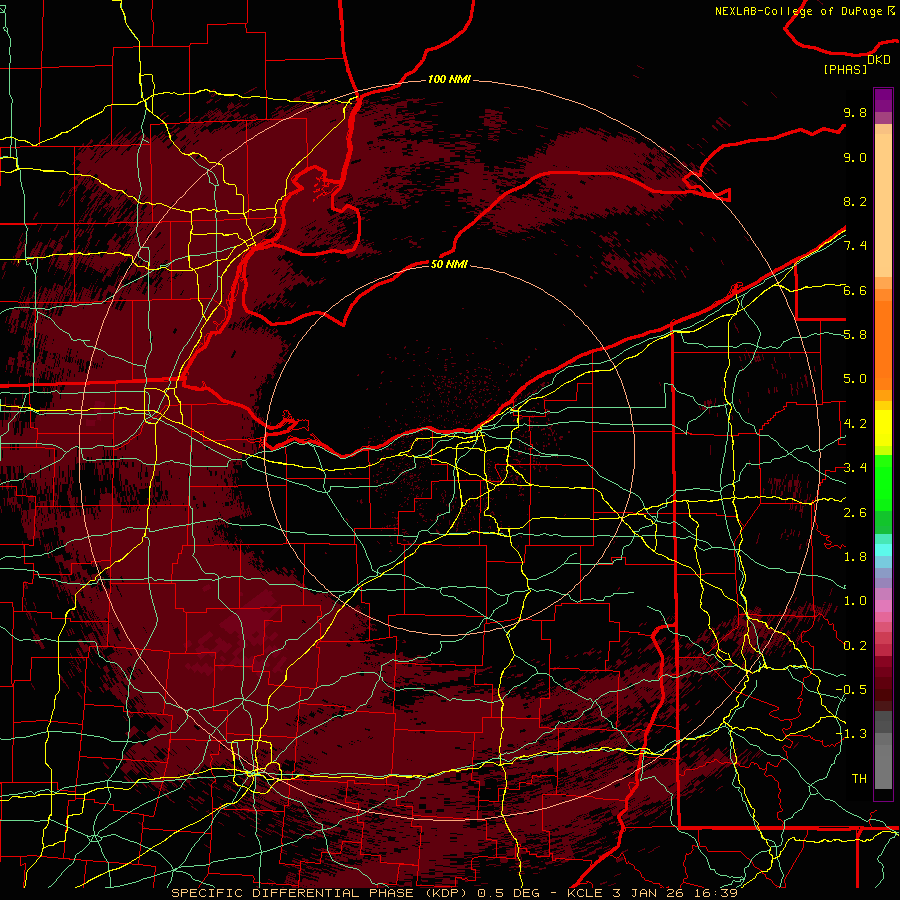The height and width of the screenshot is (900, 900).
Task: Click the 100 NMI range ring label
Action: coord(449,79)
